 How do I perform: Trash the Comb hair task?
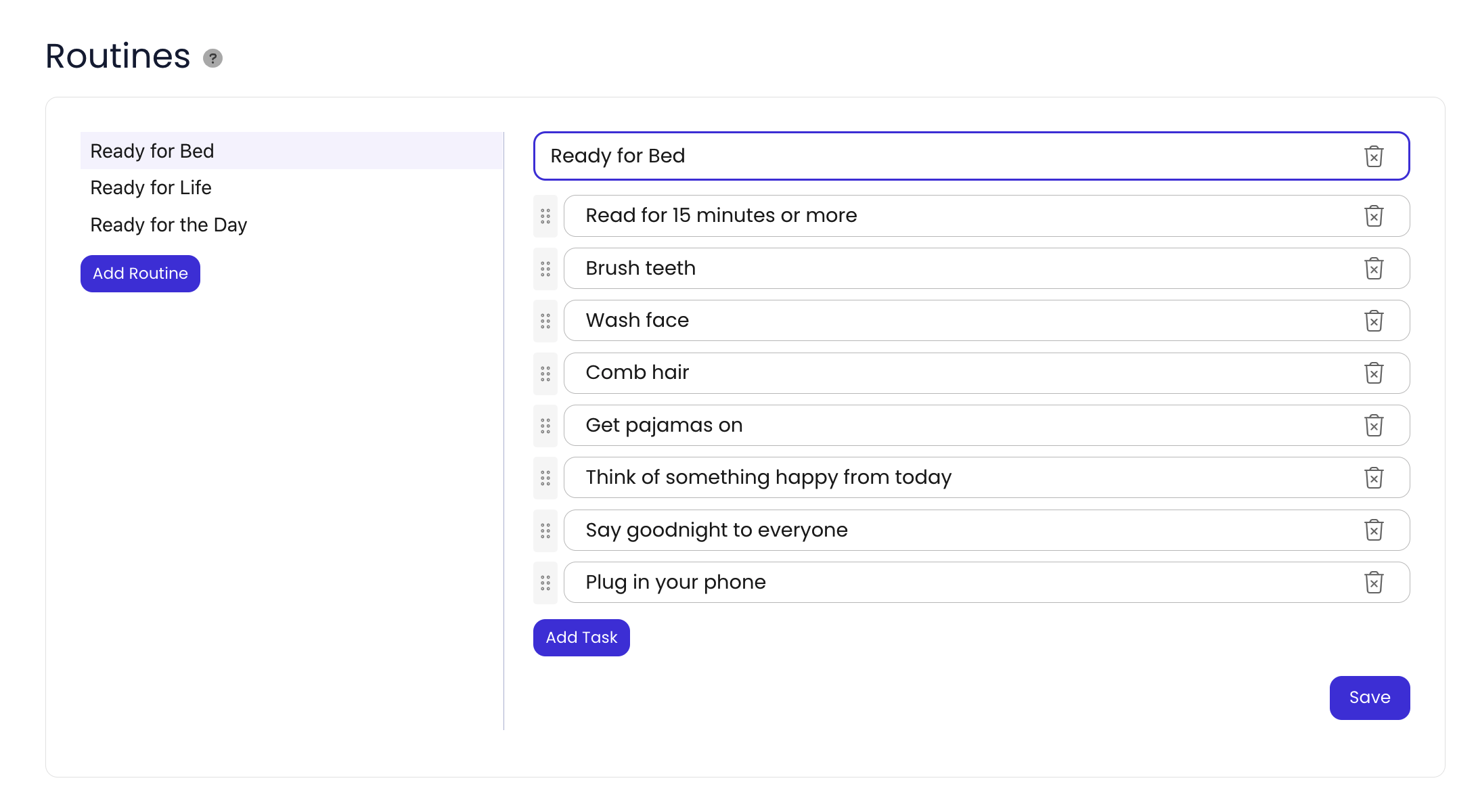point(1373,373)
